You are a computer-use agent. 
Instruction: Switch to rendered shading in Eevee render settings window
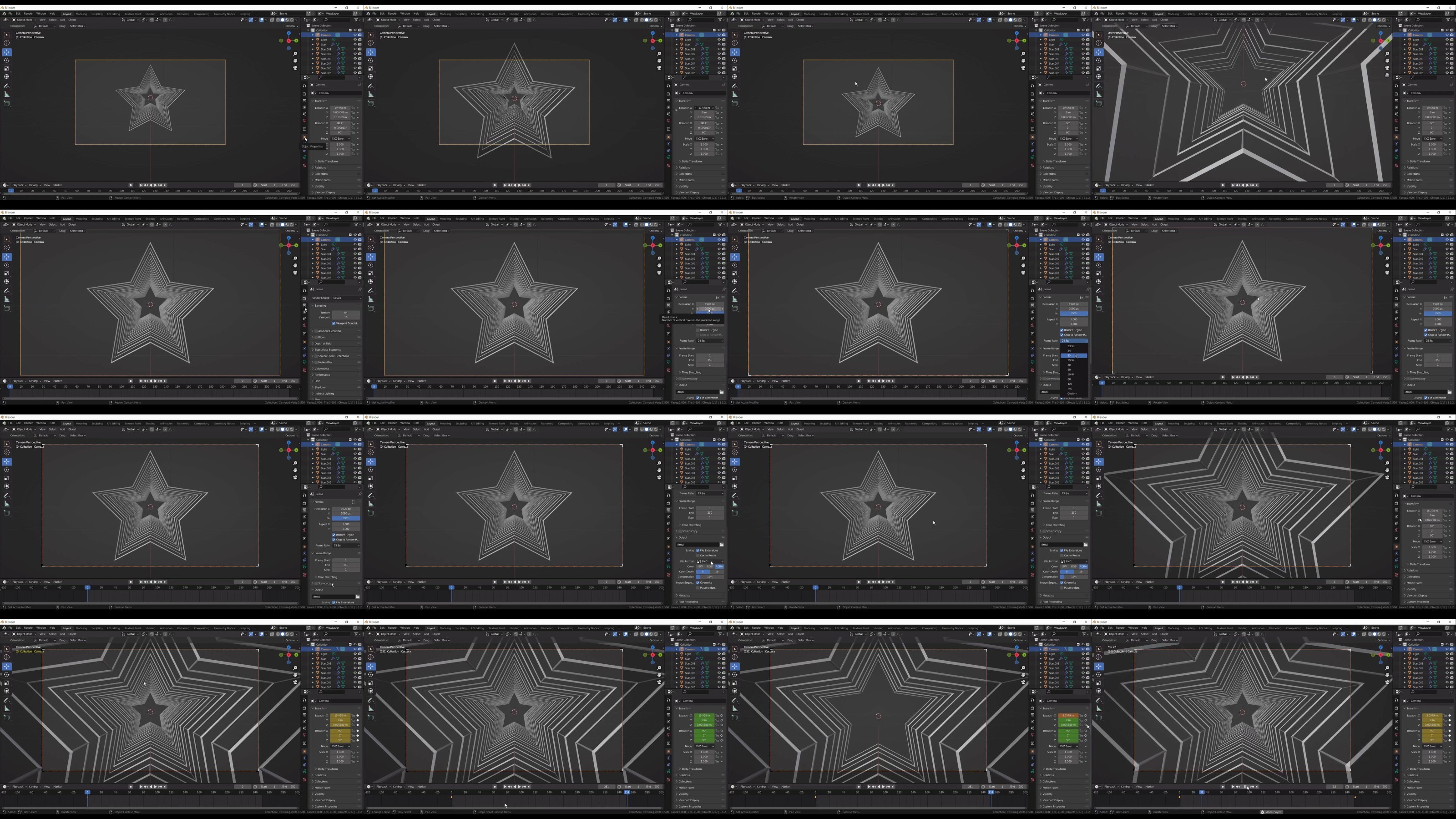point(292,224)
